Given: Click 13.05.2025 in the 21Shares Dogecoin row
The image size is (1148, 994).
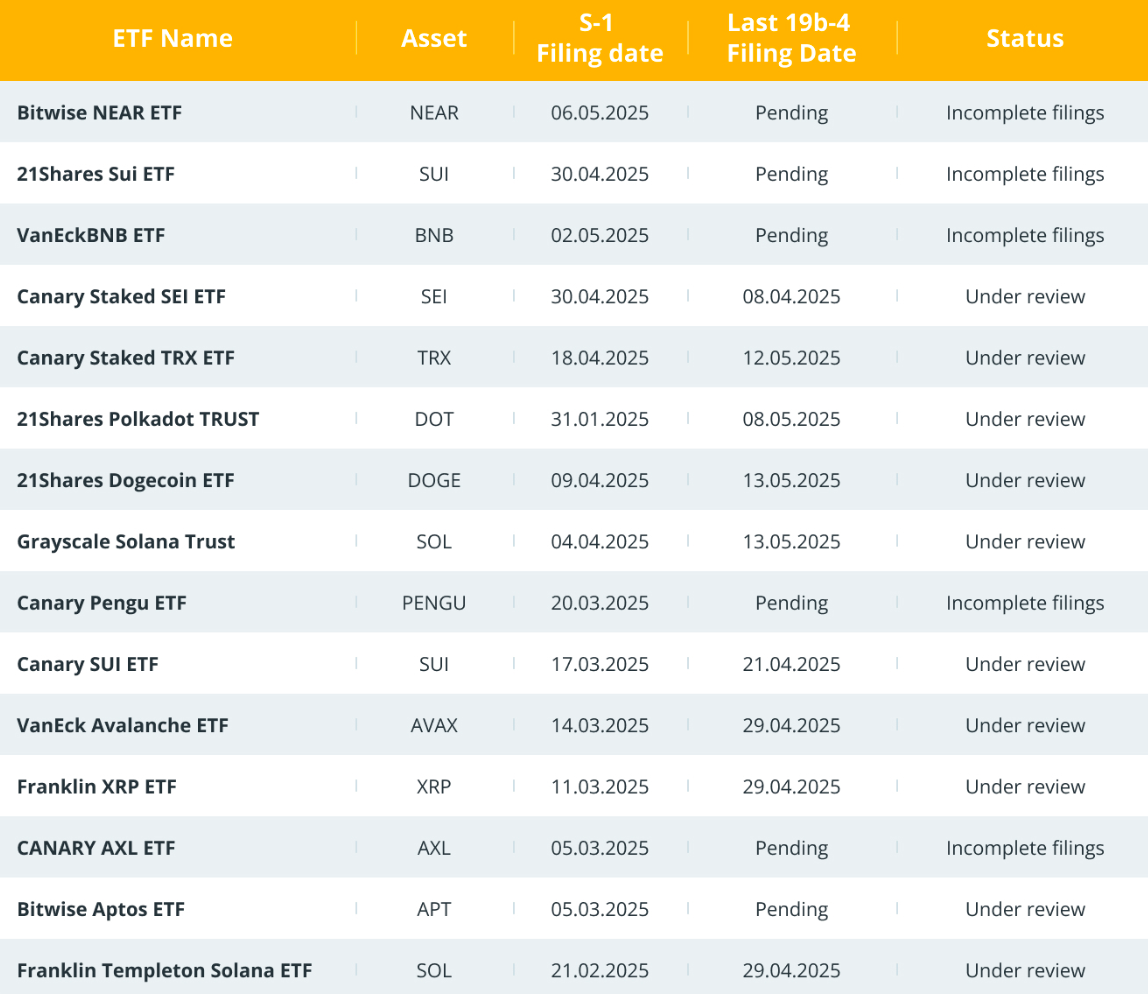Looking at the screenshot, I should [x=791, y=480].
